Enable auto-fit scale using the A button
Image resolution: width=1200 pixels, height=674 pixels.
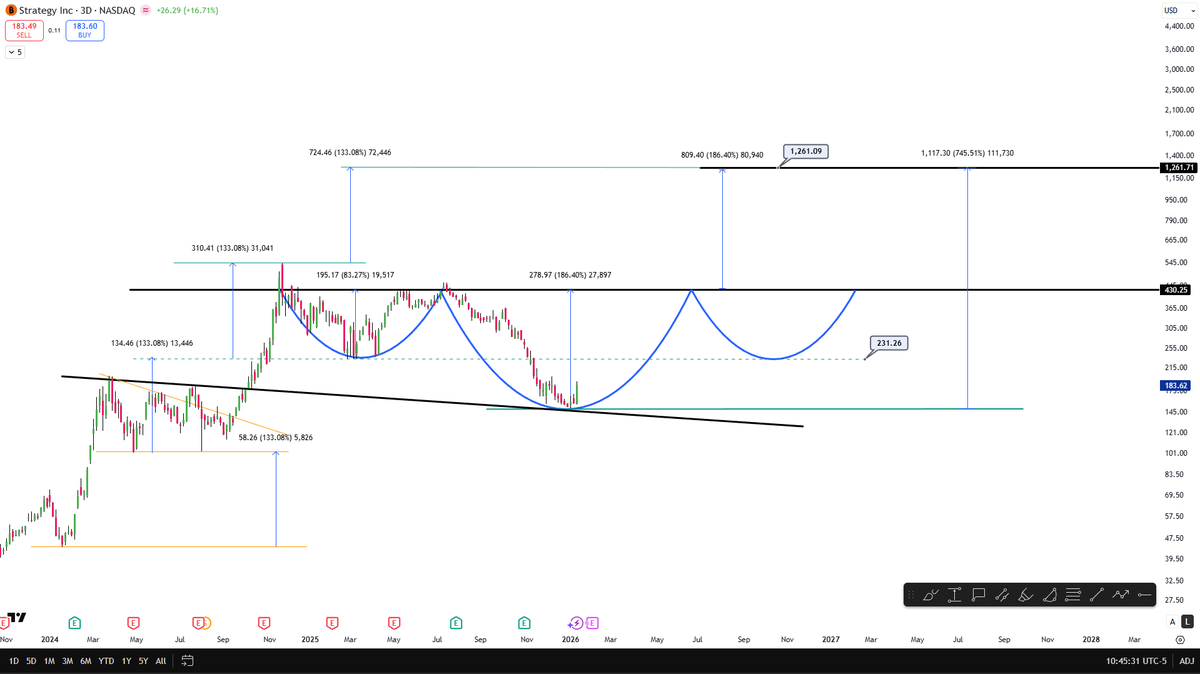tap(1172, 621)
